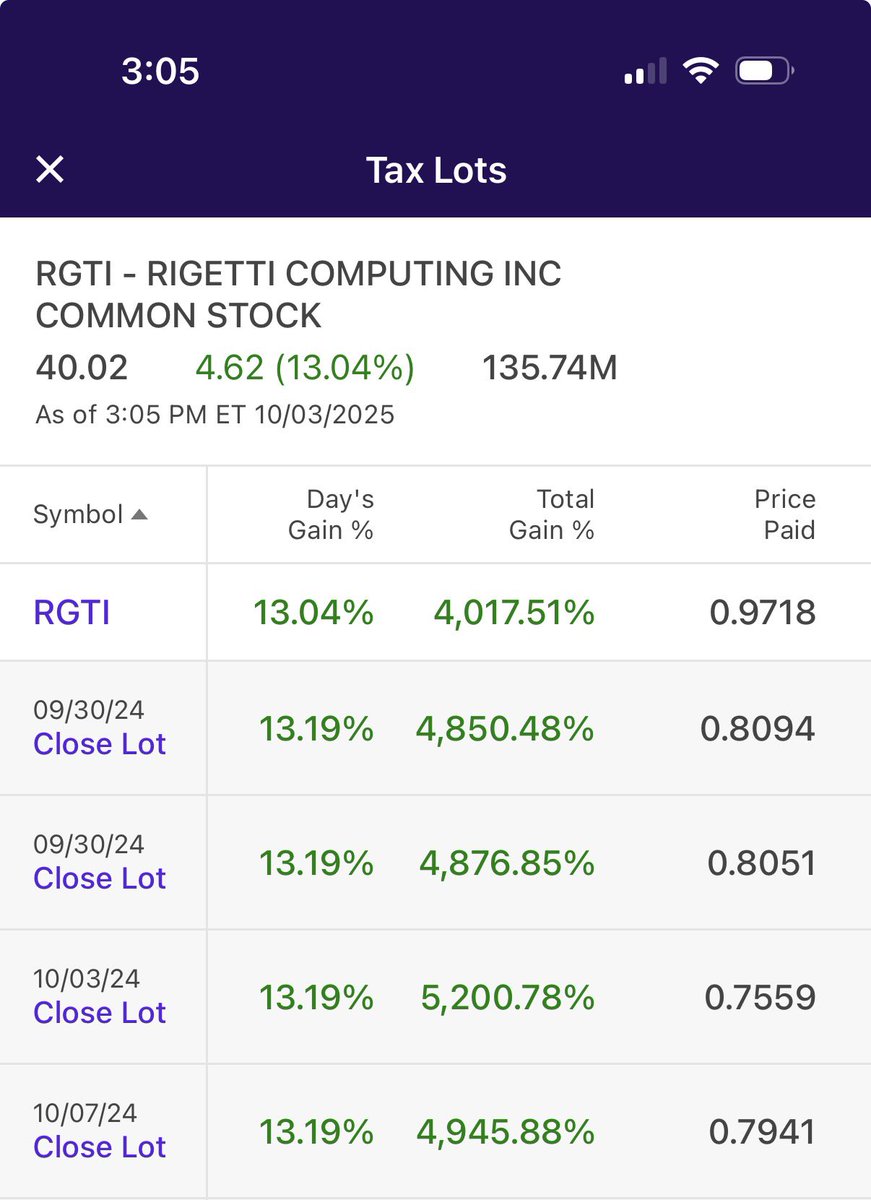Screen dimensions: 871x1200
Task: Toggle the sort arrow beside Symbol
Action: 139,515
